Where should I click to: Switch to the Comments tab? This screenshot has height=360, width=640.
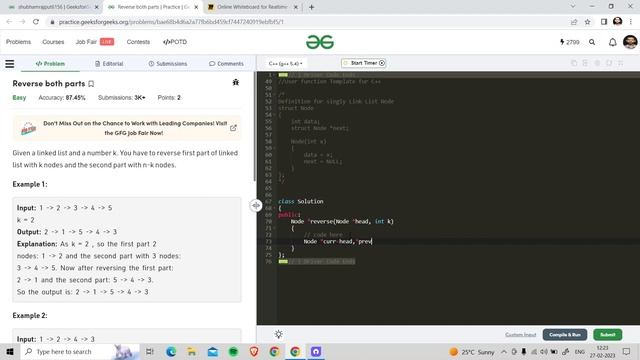226,64
